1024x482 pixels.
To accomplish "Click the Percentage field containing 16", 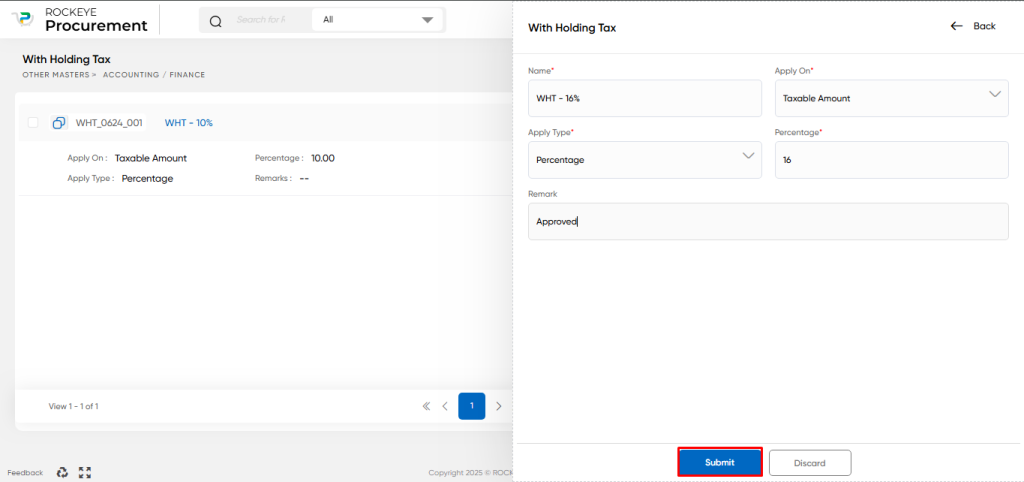I will tap(891, 160).
